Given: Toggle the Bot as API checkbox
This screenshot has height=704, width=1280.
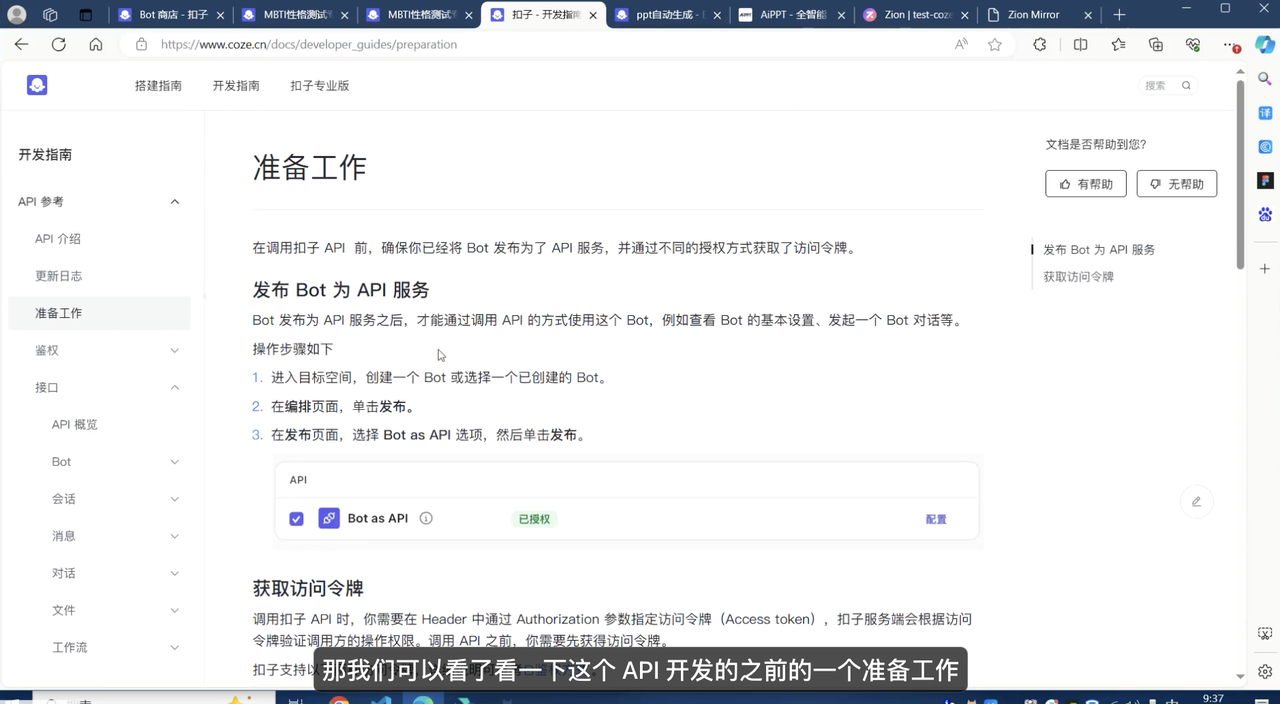Looking at the screenshot, I should pos(296,519).
